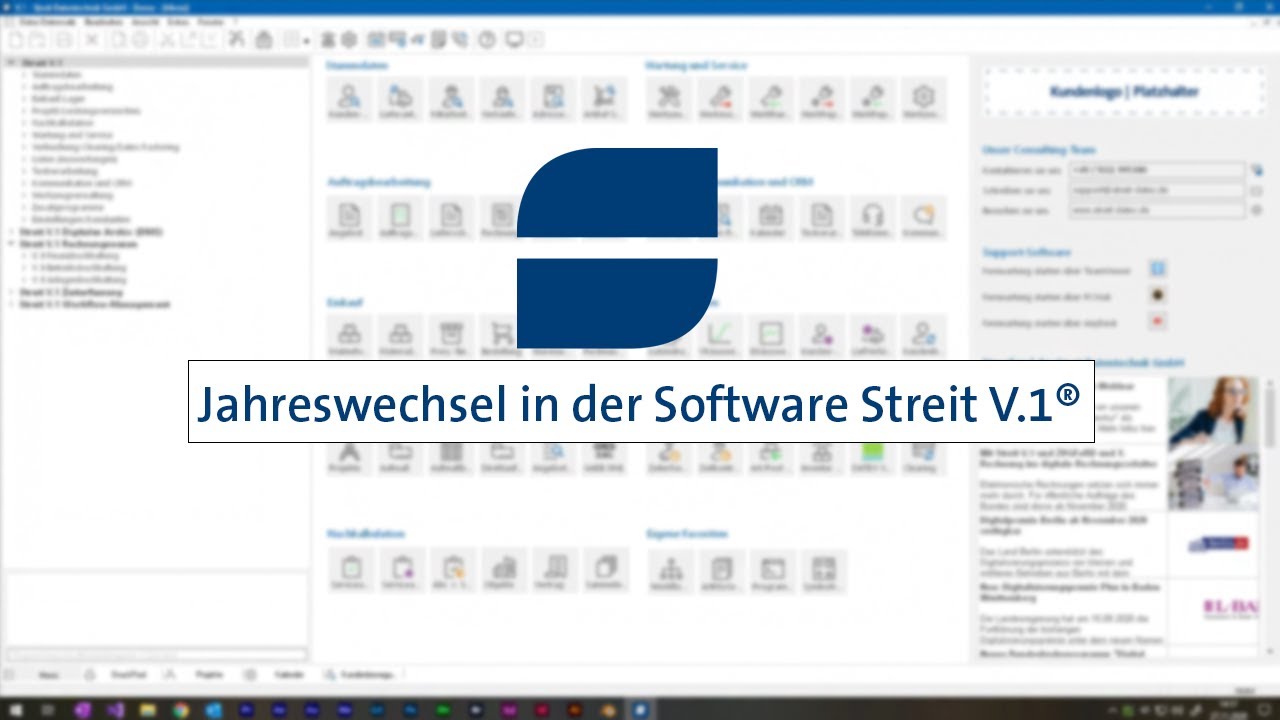This screenshot has width=1280, height=720.
Task: Open the Windows Start button
Action: click(x=17, y=709)
